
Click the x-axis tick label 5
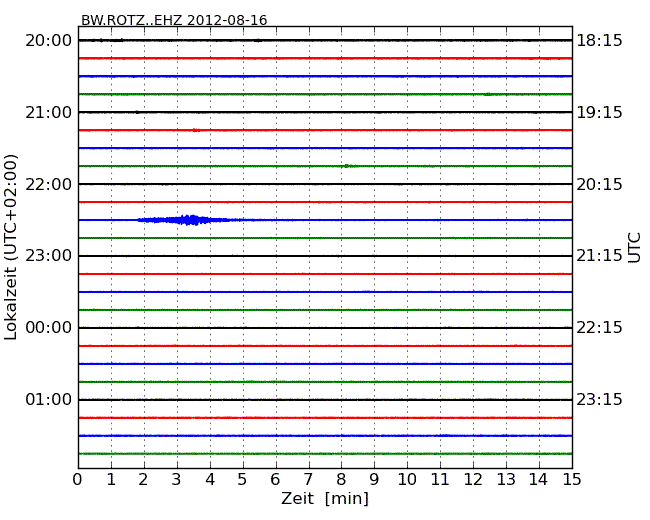[243, 479]
